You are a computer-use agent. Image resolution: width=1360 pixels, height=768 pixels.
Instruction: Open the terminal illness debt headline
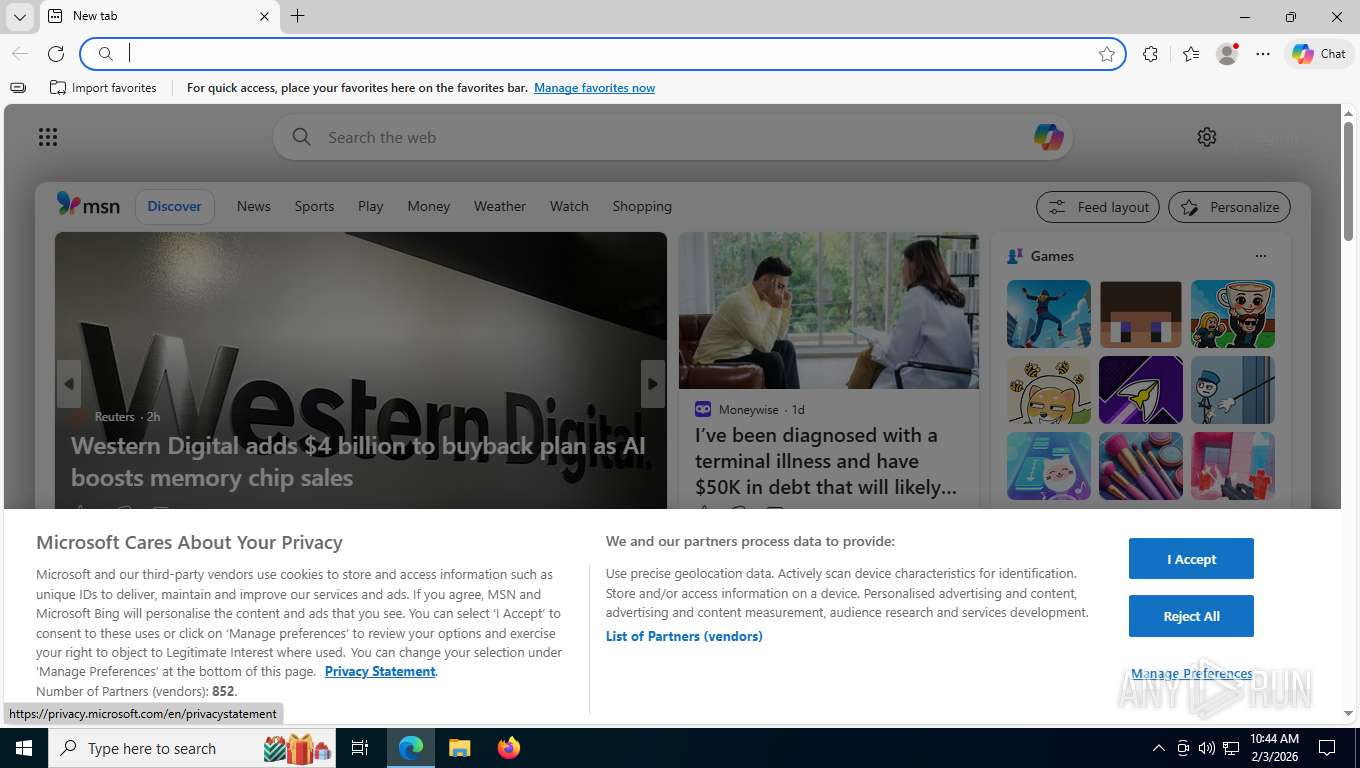coord(826,461)
